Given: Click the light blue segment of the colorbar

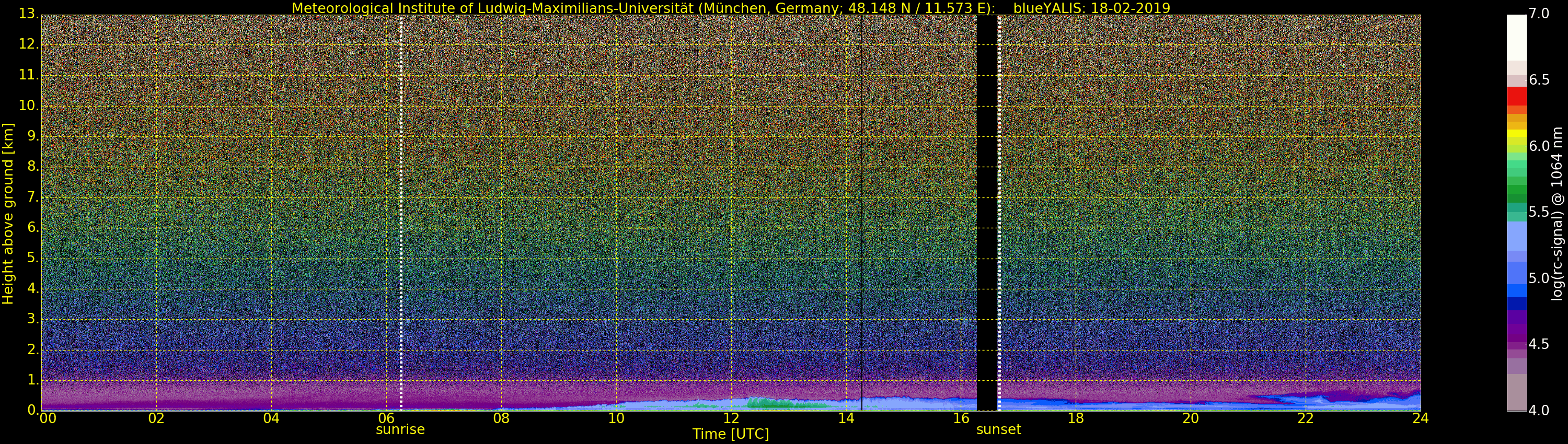Looking at the screenshot, I should [x=1516, y=236].
